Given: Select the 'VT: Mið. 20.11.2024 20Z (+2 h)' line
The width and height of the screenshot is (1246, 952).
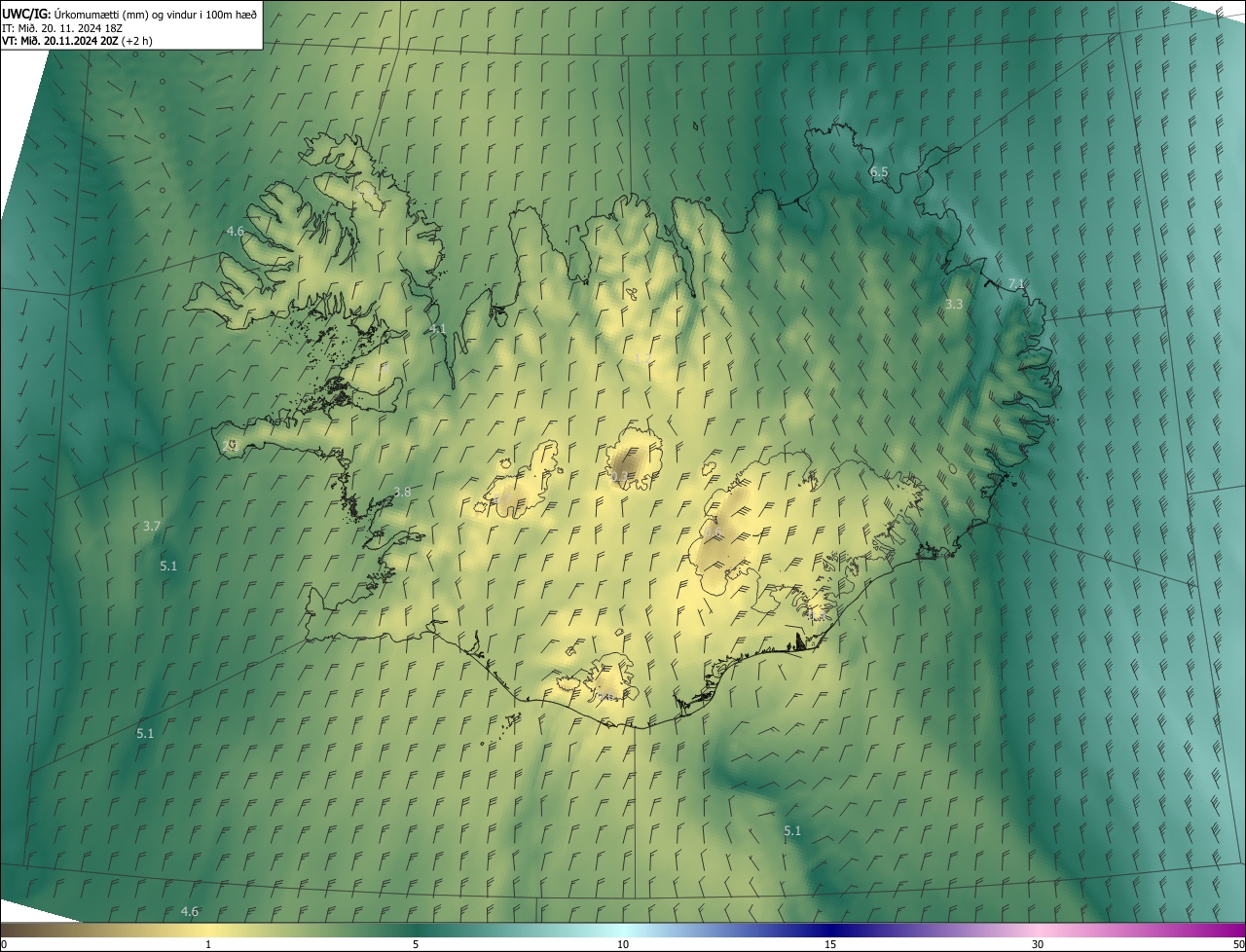Looking at the screenshot, I should tap(78, 41).
